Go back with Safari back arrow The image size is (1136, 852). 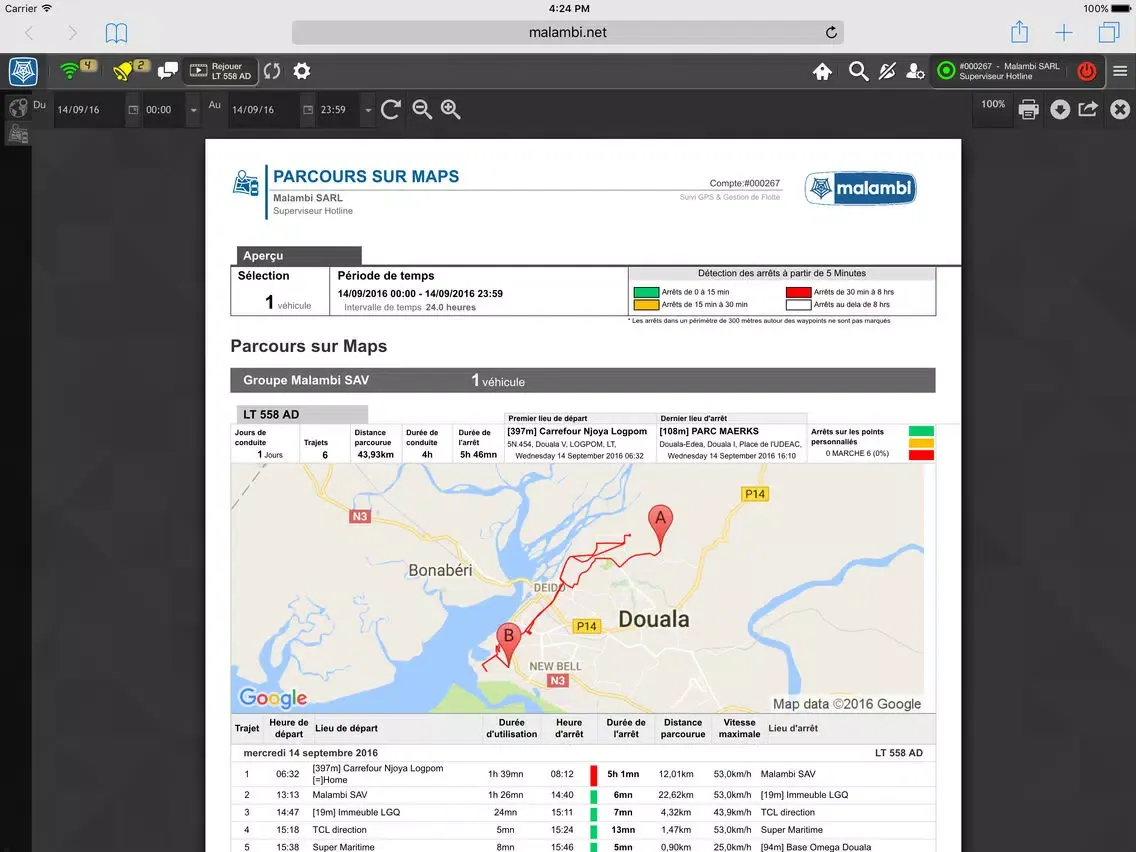29,33
